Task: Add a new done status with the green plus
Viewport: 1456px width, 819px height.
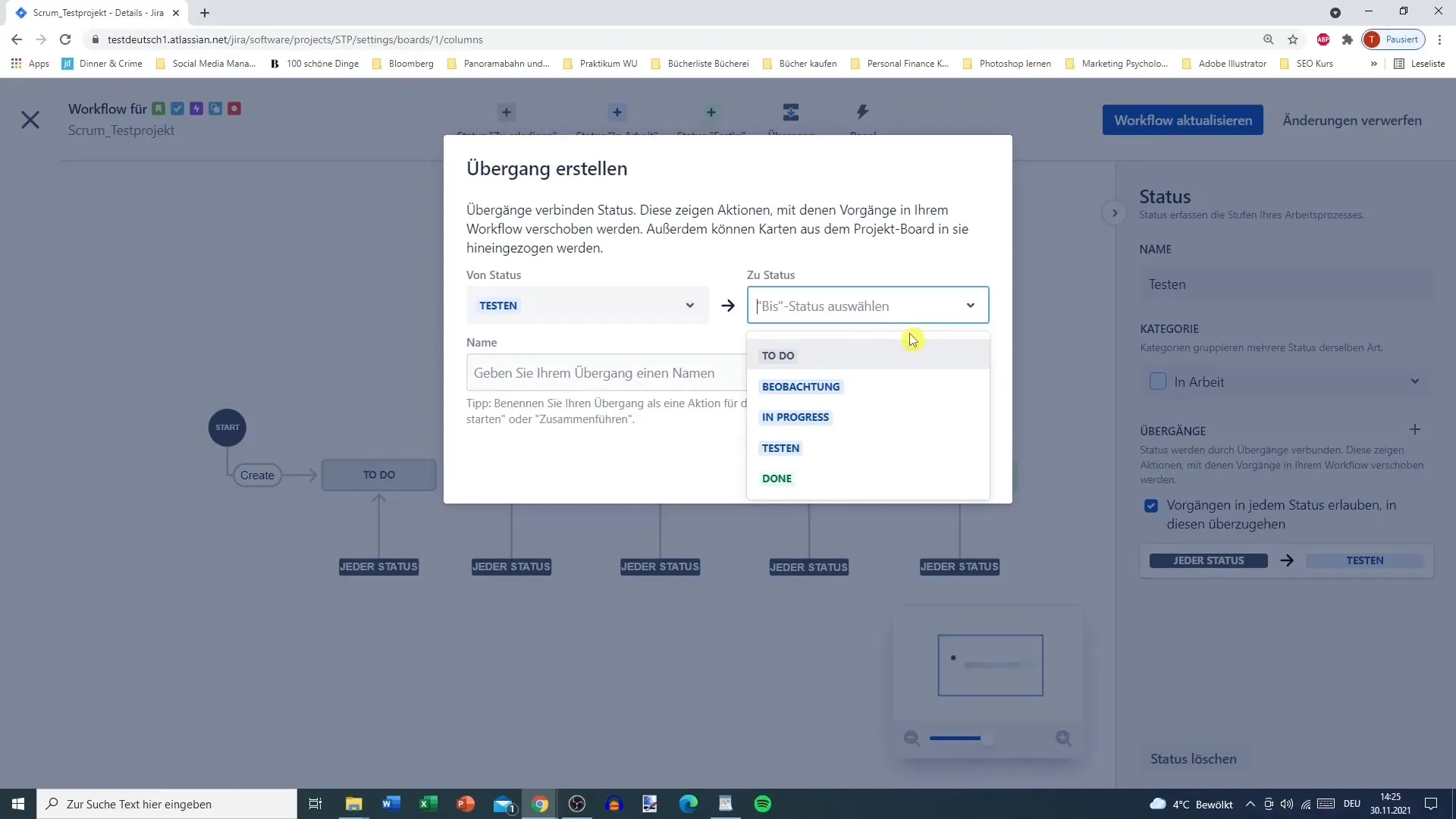Action: click(x=711, y=113)
